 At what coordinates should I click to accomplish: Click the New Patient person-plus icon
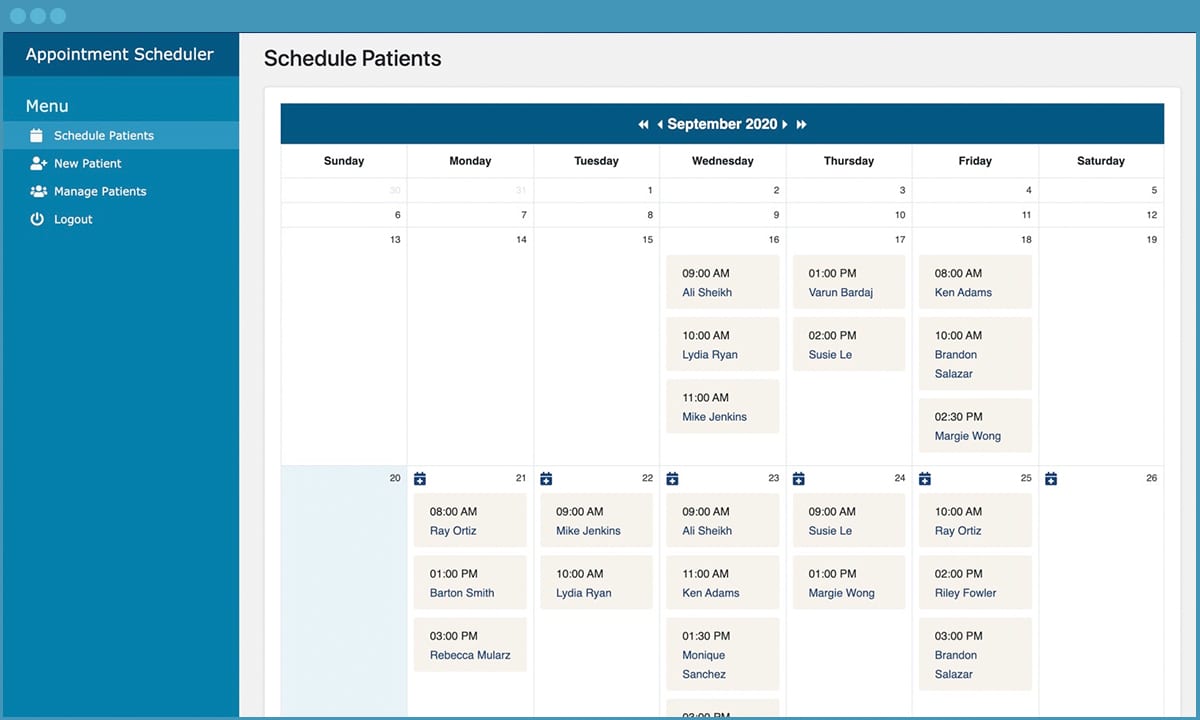click(38, 163)
